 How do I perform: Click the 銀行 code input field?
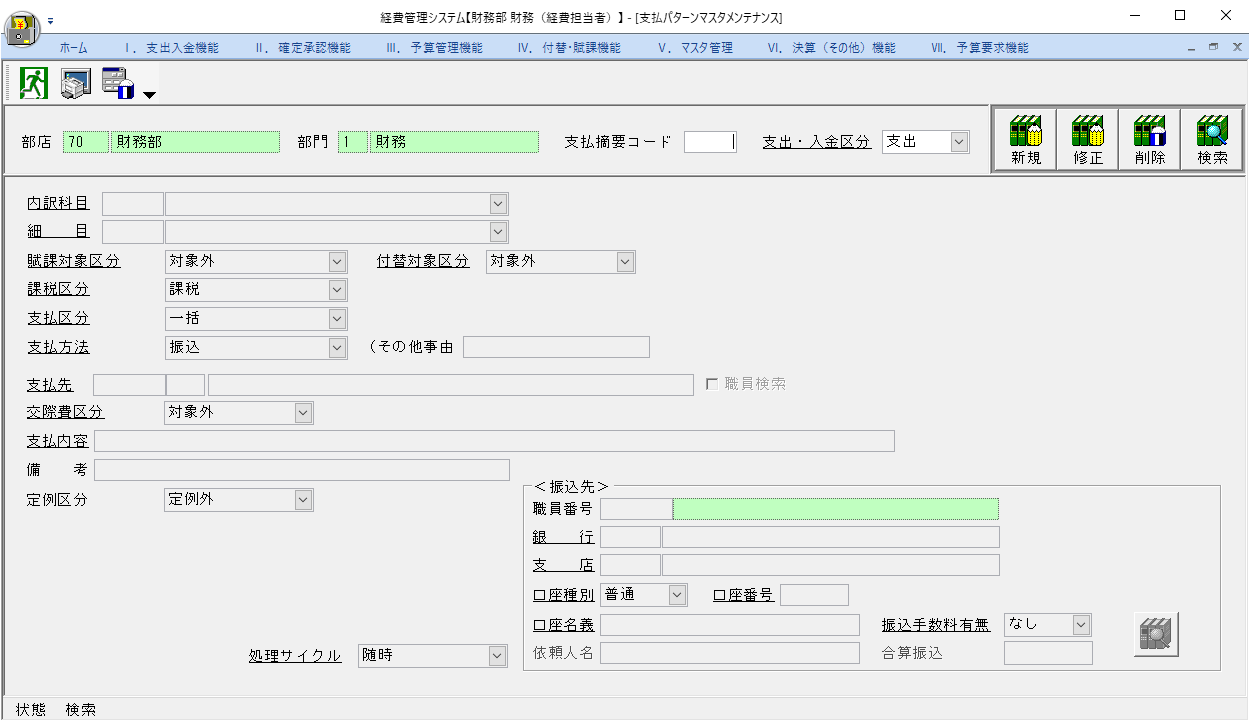(x=630, y=537)
